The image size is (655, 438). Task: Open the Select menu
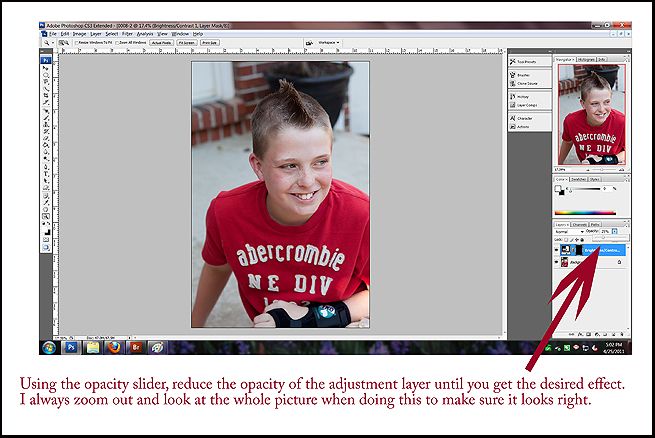[112, 34]
